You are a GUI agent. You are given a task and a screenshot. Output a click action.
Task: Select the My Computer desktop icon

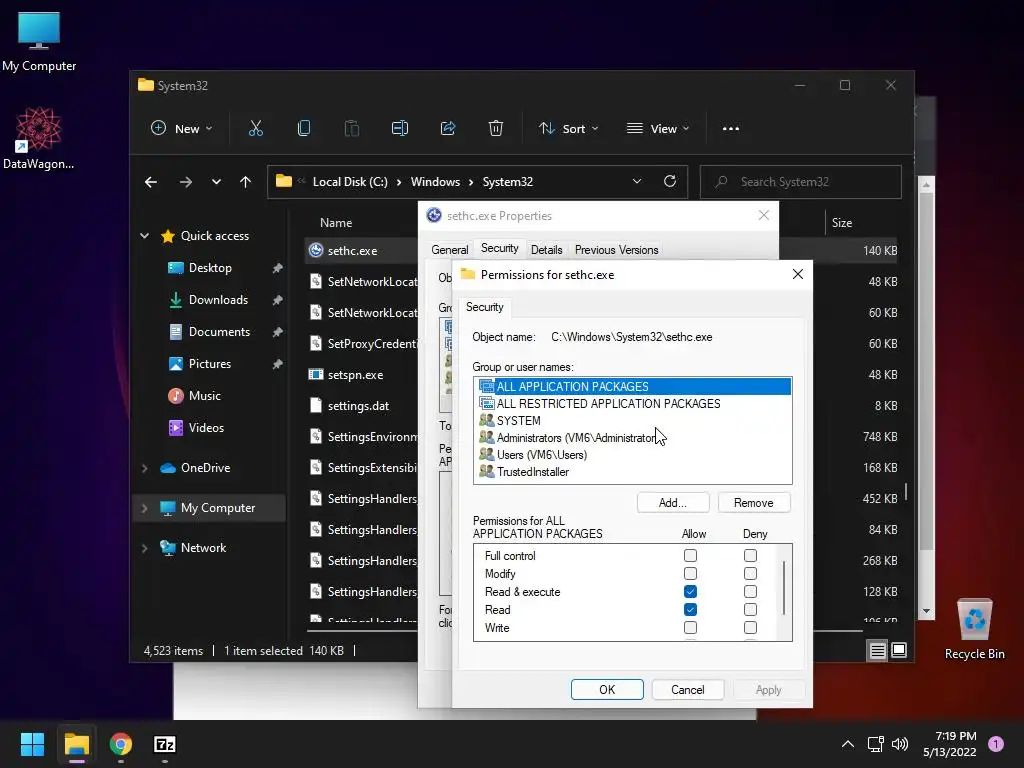click(x=39, y=41)
